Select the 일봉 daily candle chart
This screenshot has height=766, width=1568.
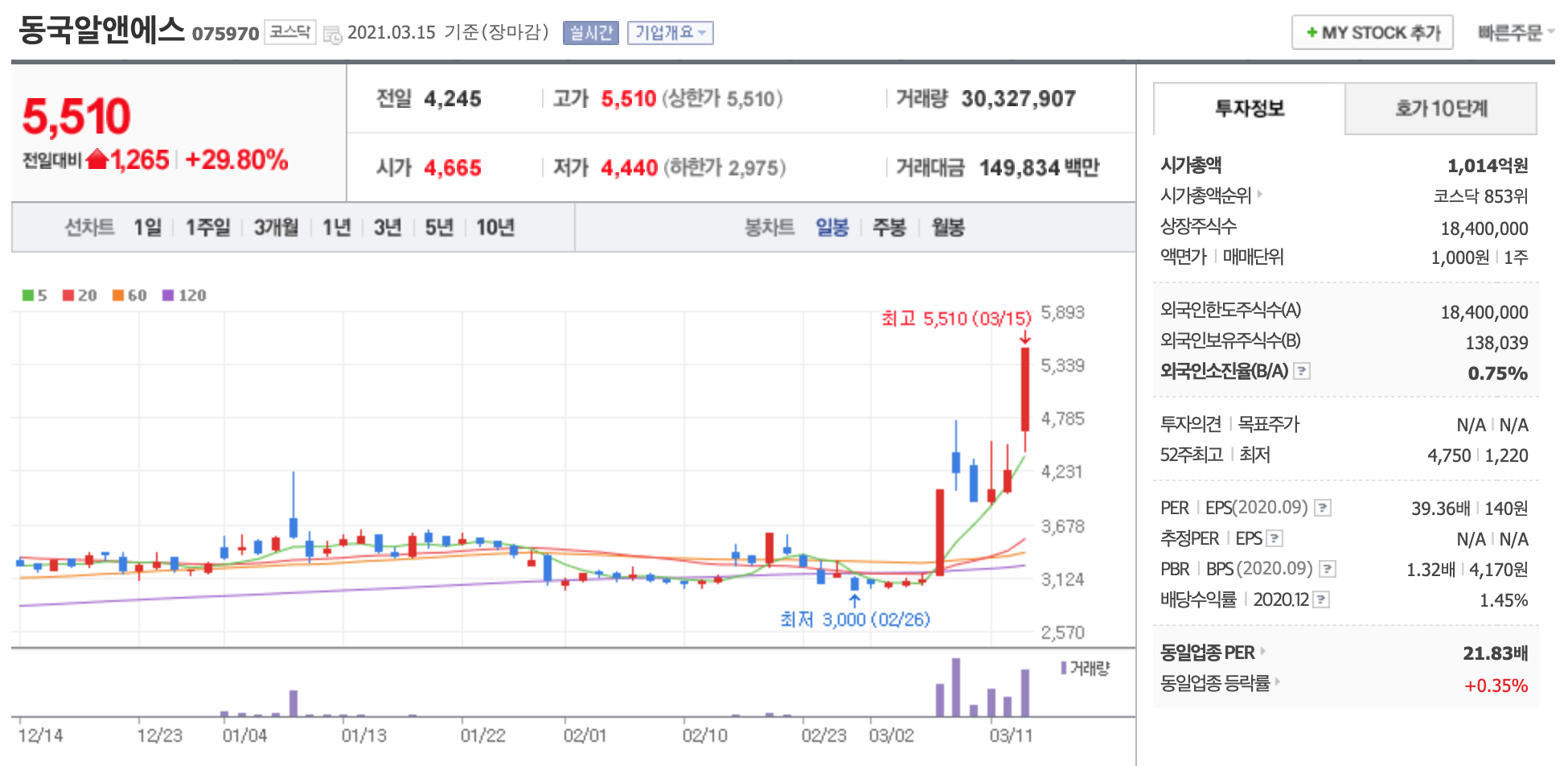click(x=832, y=228)
